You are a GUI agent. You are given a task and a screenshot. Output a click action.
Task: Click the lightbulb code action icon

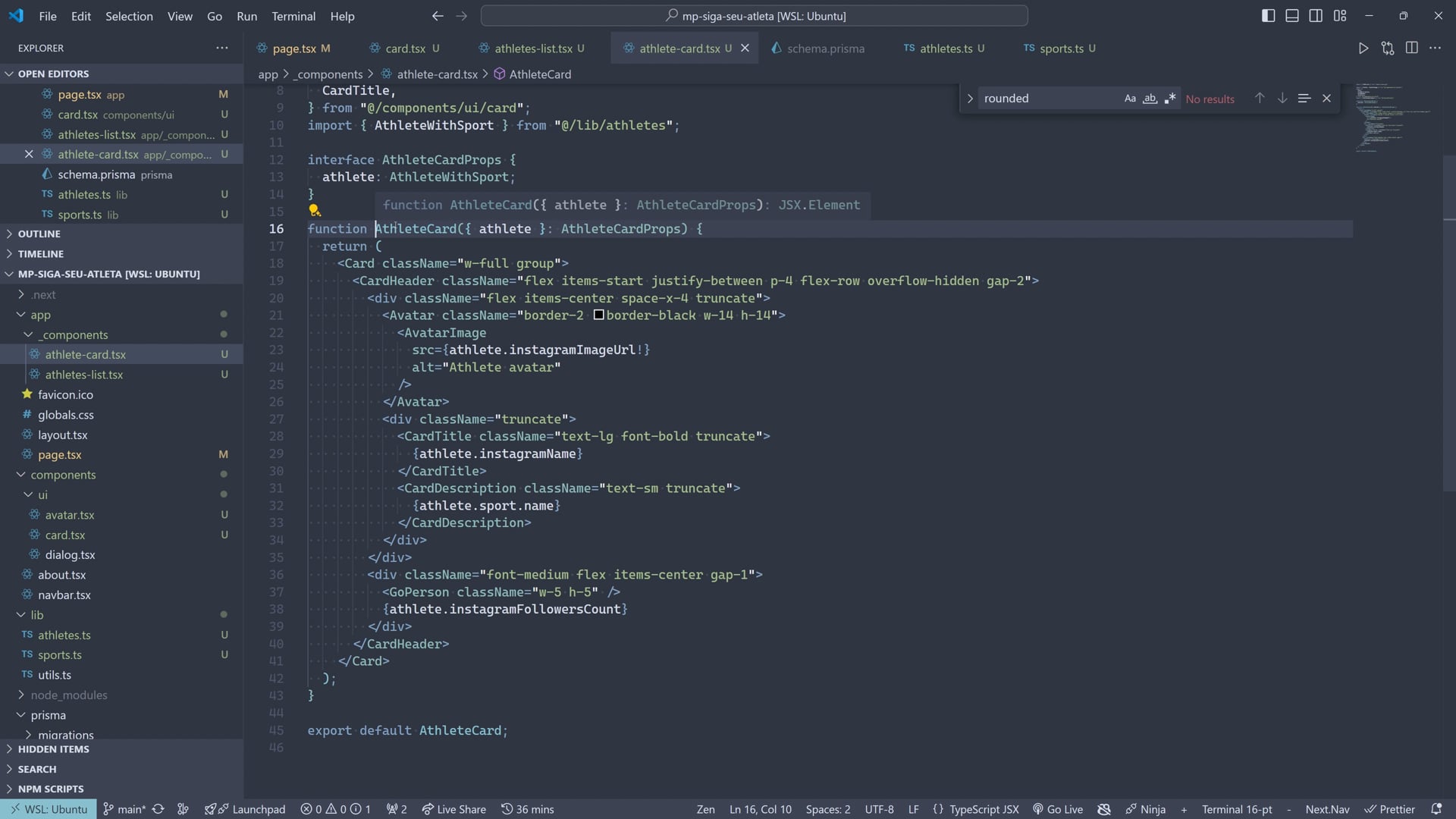pyautogui.click(x=314, y=211)
